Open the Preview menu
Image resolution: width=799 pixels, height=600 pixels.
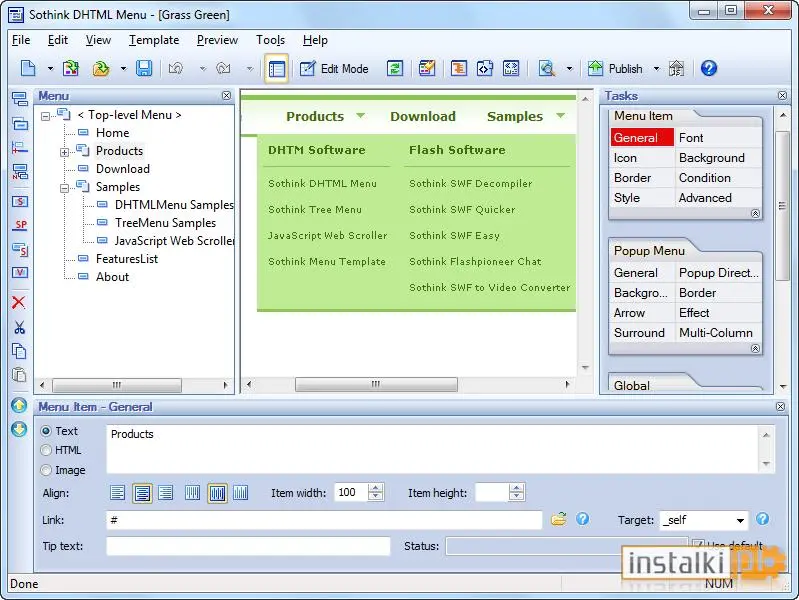[x=217, y=40]
